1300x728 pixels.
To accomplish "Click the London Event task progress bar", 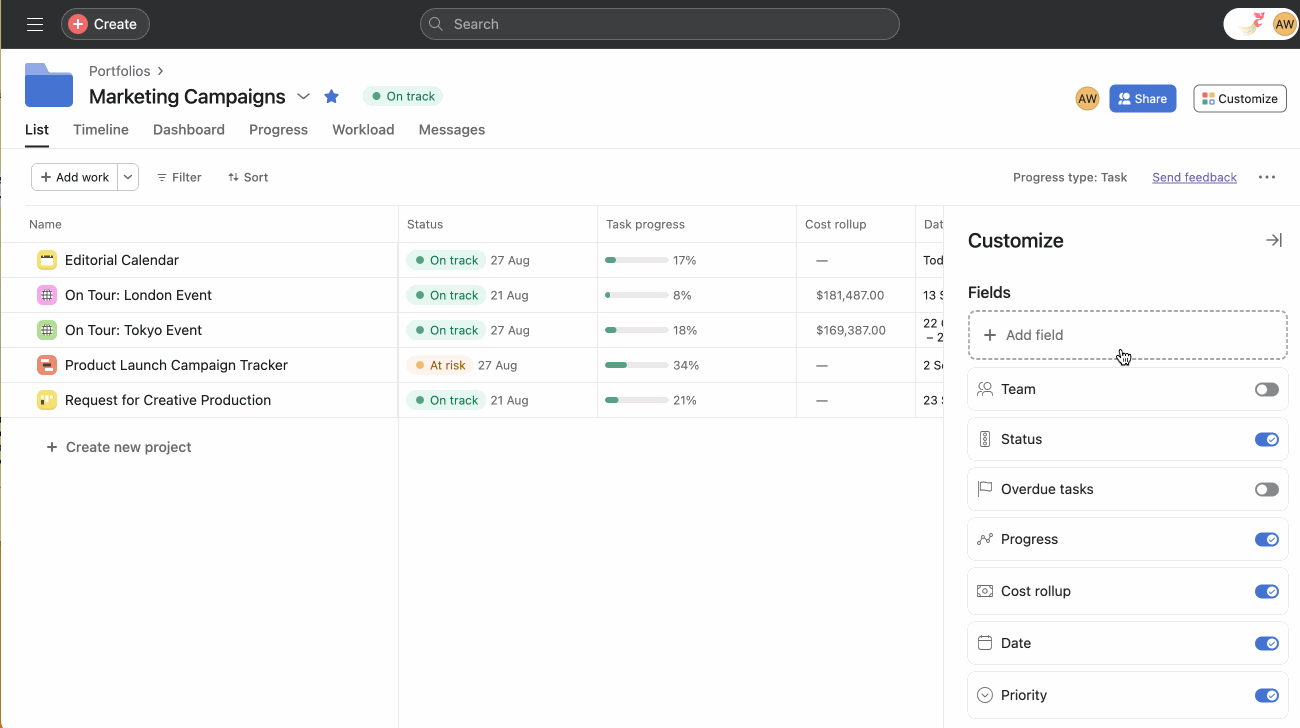I will (636, 295).
